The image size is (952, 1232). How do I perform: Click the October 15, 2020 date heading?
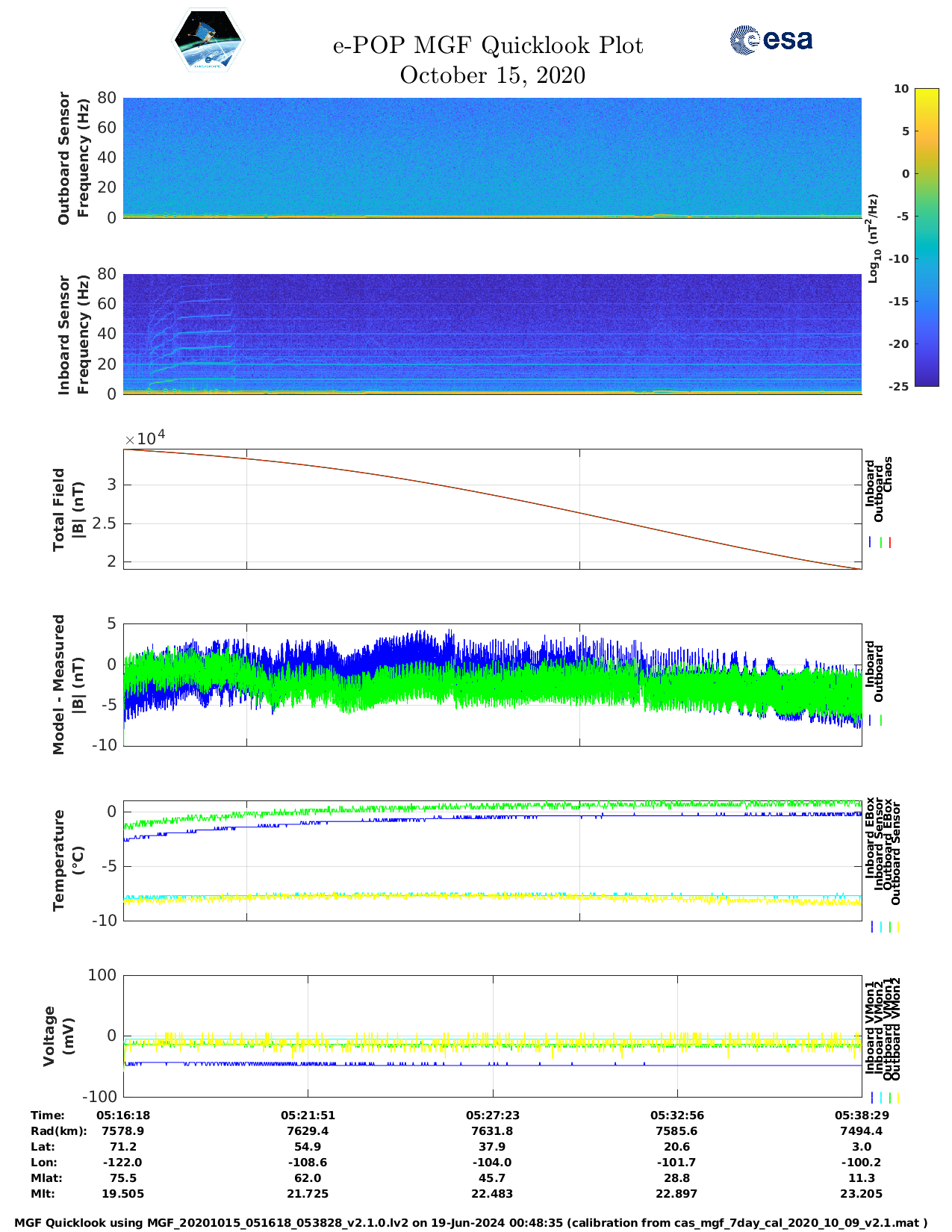click(492, 75)
